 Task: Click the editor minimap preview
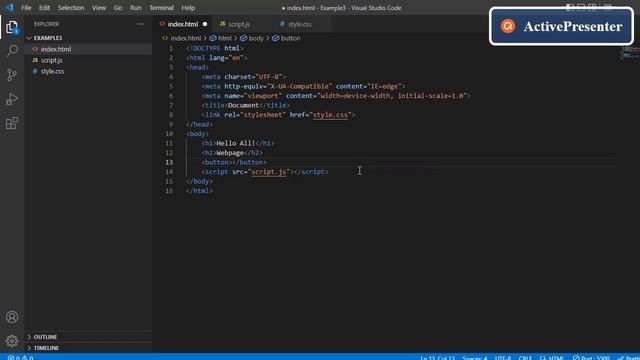click(629, 53)
